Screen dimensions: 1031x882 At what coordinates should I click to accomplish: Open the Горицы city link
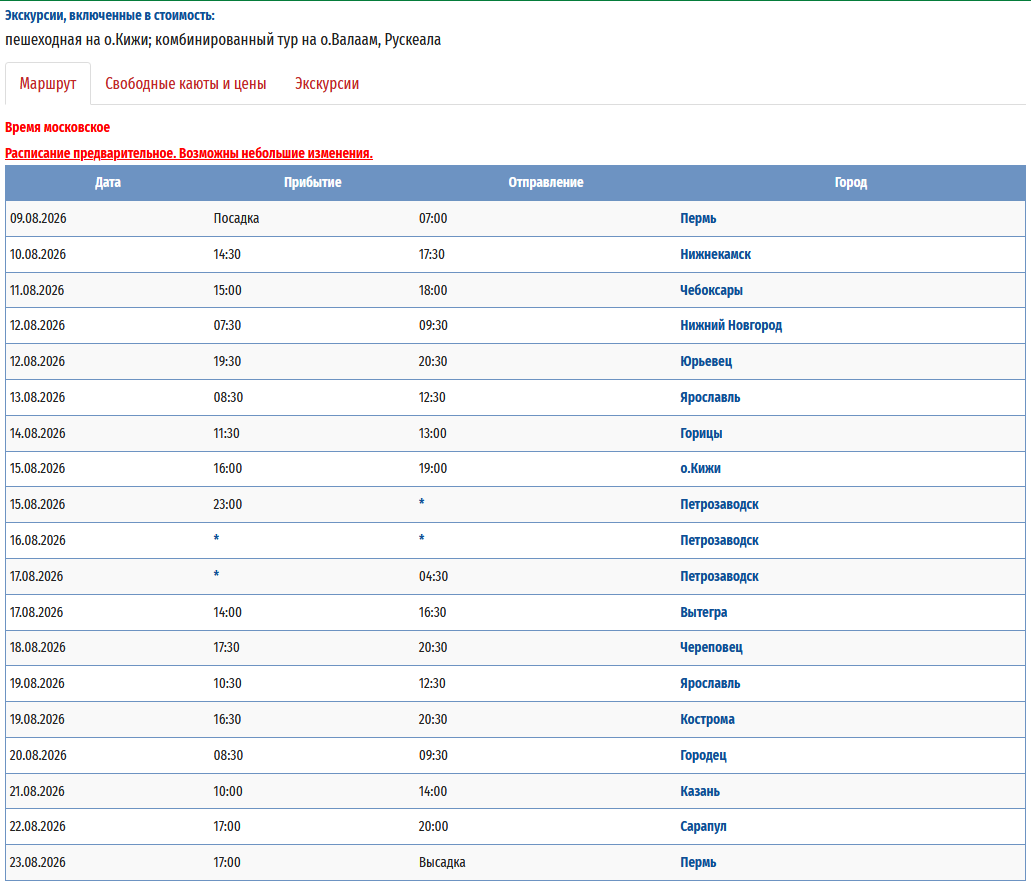click(701, 433)
